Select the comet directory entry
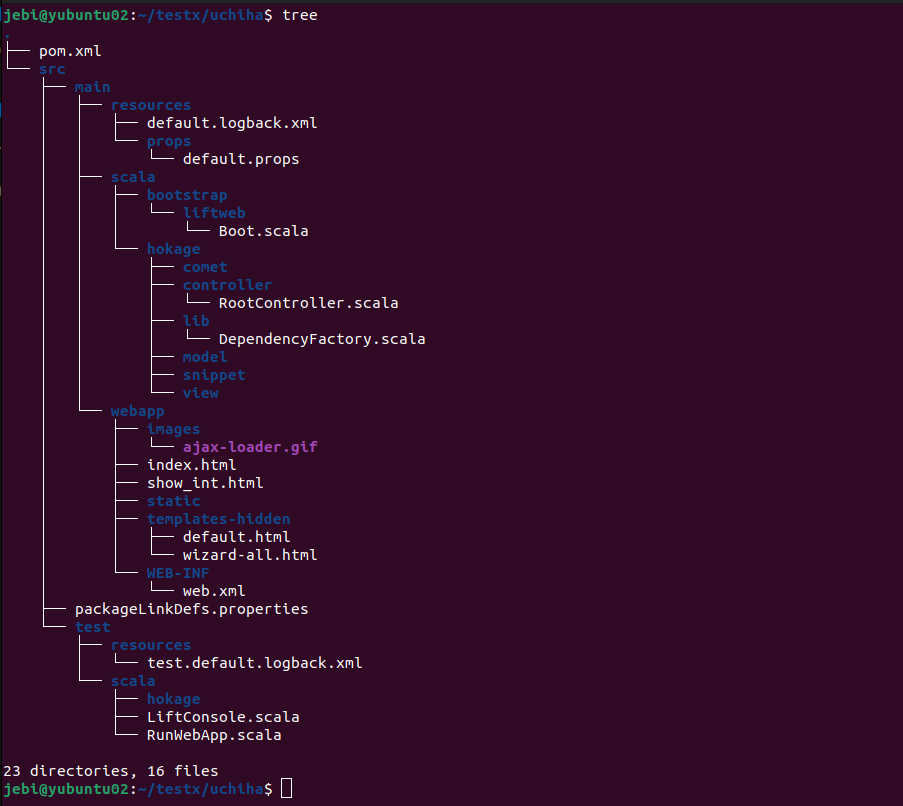This screenshot has height=806, width=903. click(x=204, y=267)
